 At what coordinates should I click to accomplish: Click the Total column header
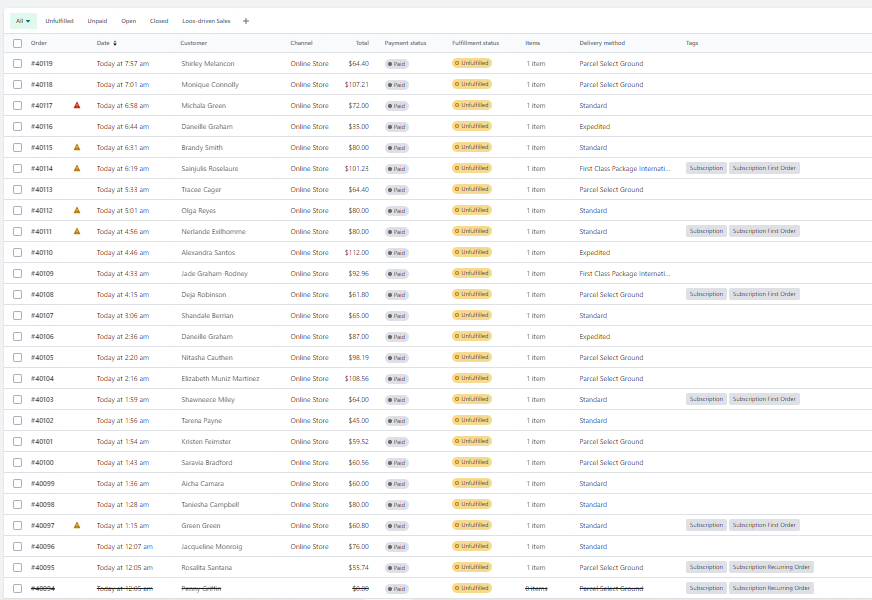[363, 43]
